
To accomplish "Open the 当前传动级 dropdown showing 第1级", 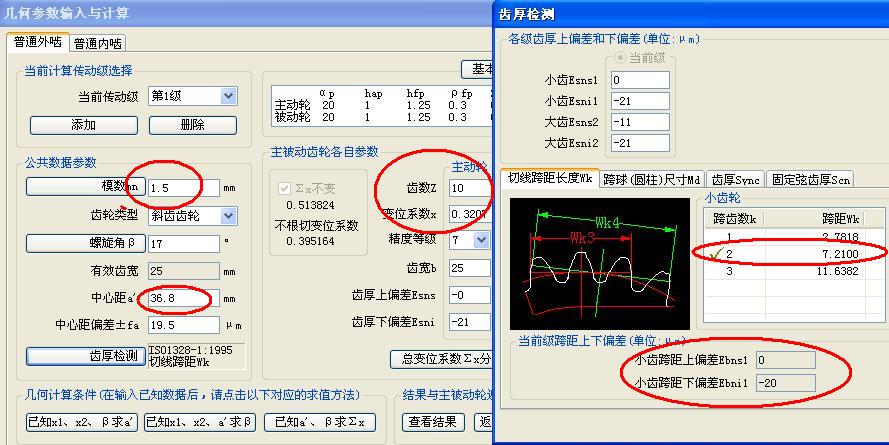I will [x=193, y=96].
